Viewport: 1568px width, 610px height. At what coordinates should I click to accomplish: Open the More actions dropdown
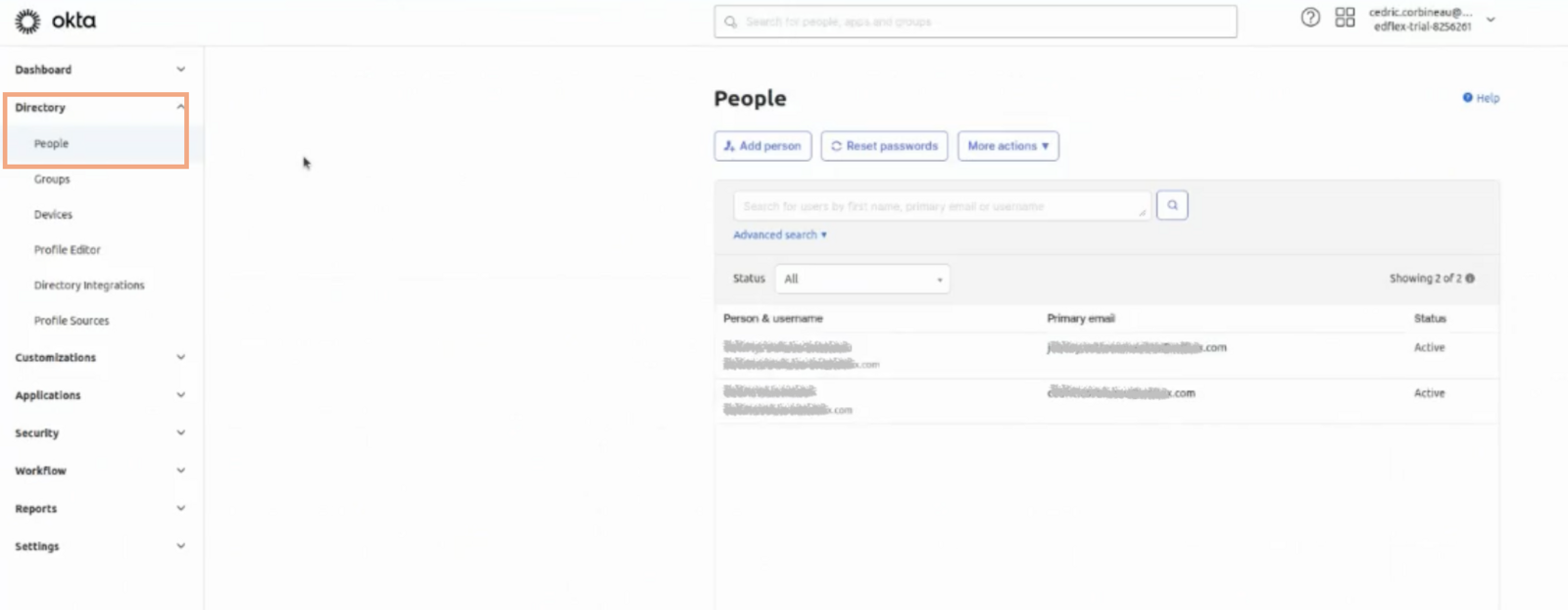pos(1008,146)
